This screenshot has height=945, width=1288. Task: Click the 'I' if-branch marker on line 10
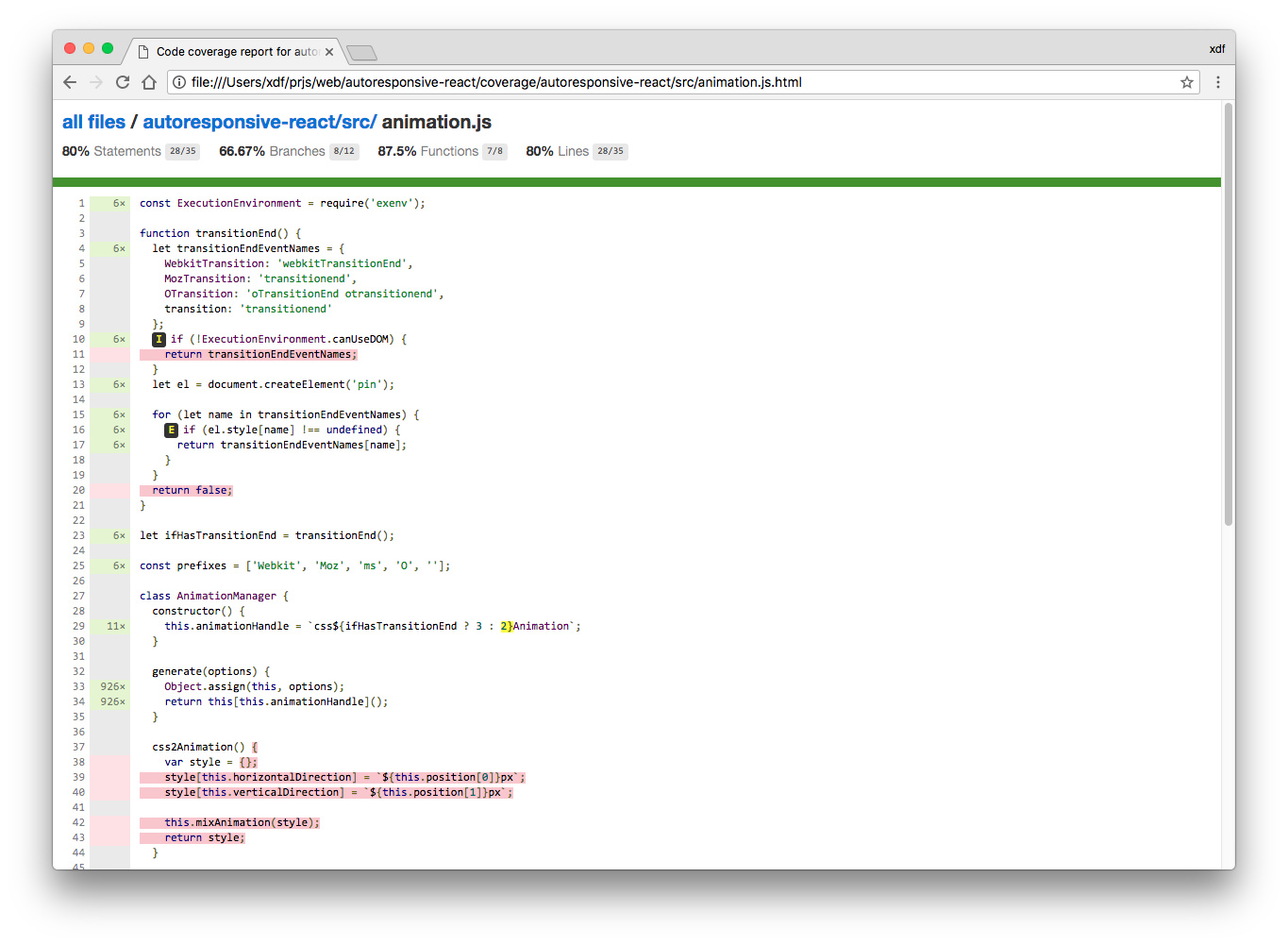159,339
